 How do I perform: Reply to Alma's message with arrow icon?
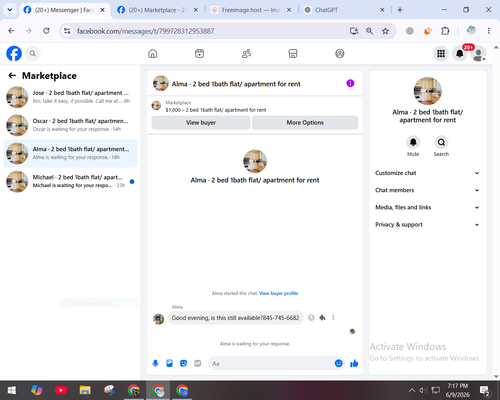(x=322, y=318)
